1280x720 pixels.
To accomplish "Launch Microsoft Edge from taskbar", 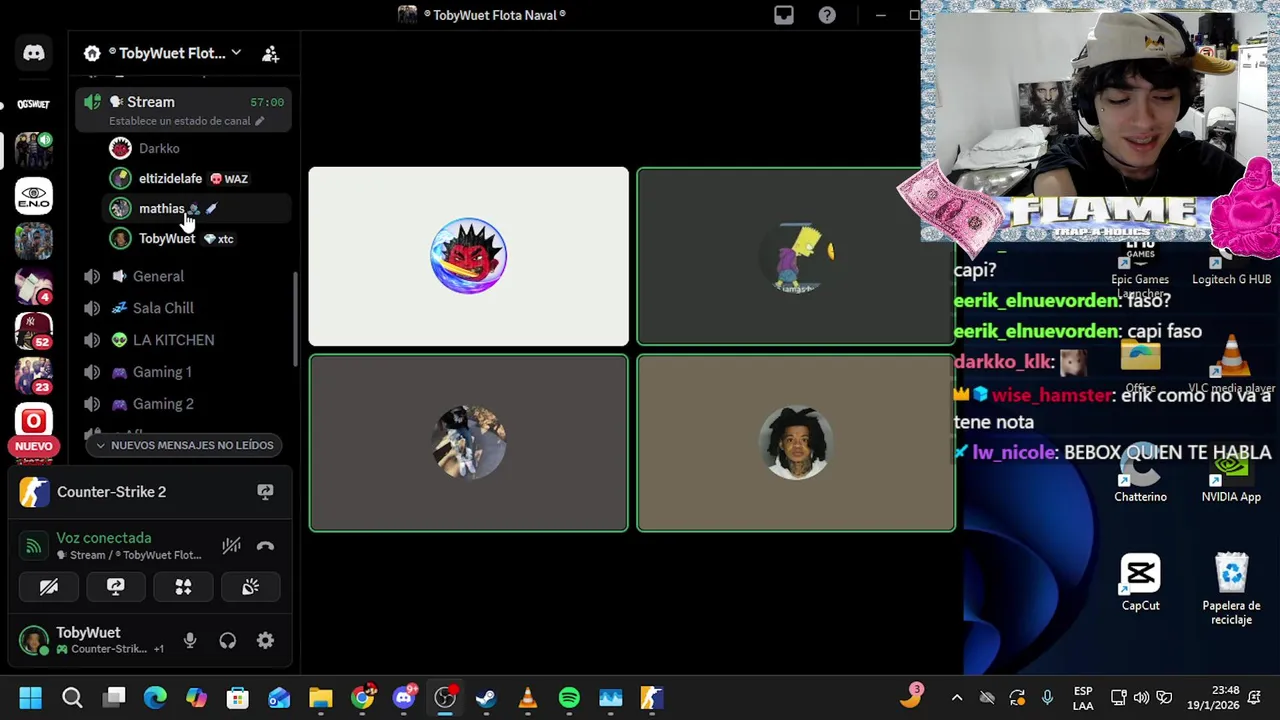I will (155, 697).
